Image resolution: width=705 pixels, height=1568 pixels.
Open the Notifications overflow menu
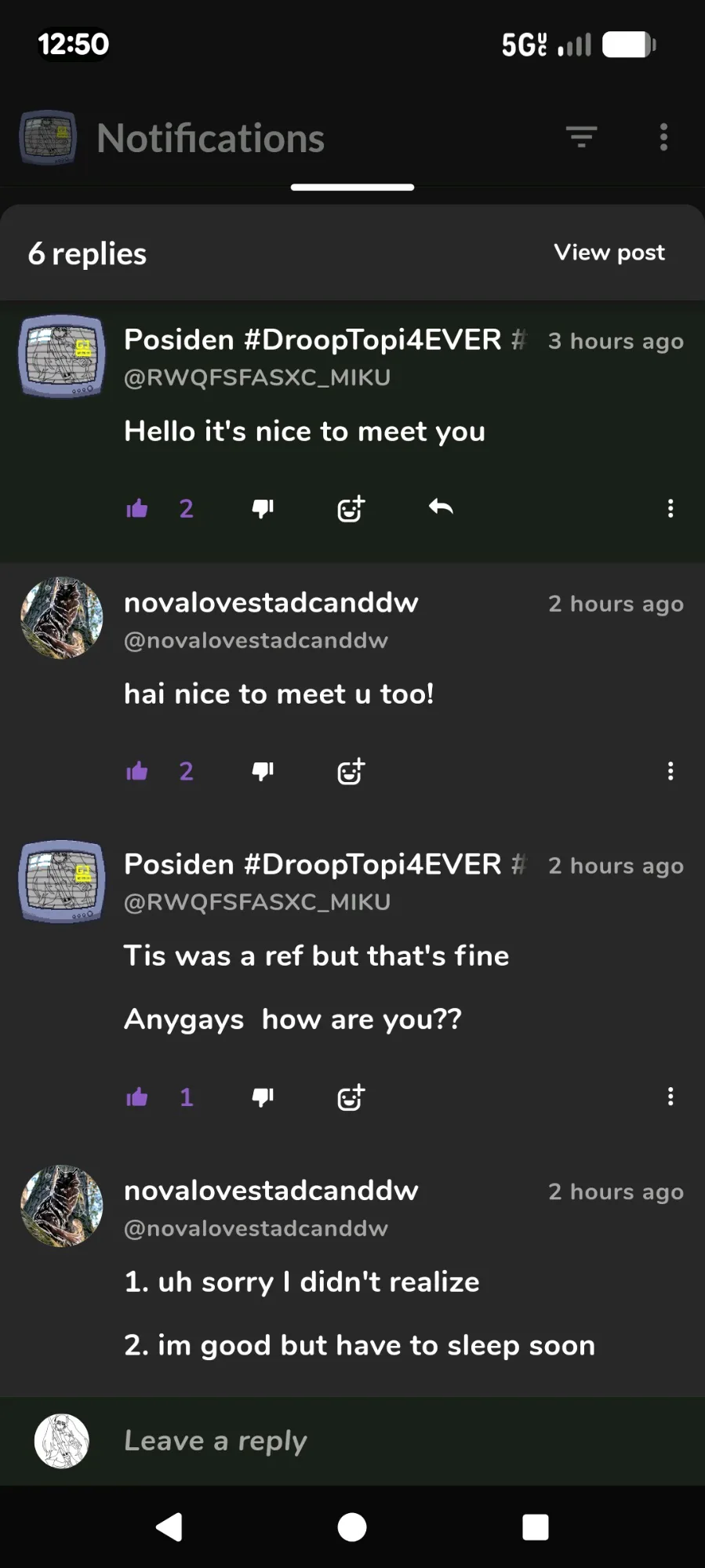(x=664, y=137)
